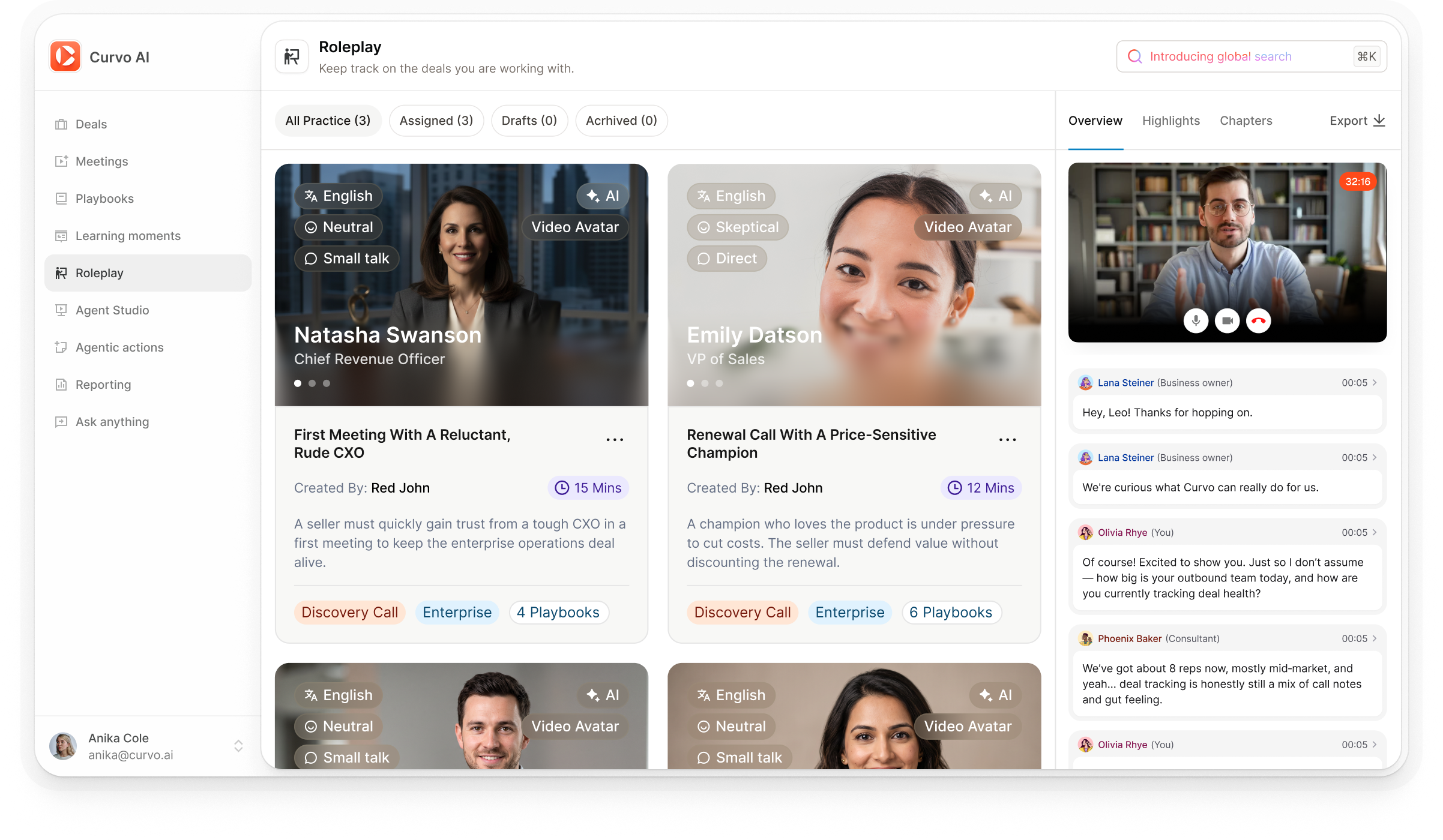Turn off the camera in the call
Viewport: 1443px width, 840px height.
point(1228,321)
